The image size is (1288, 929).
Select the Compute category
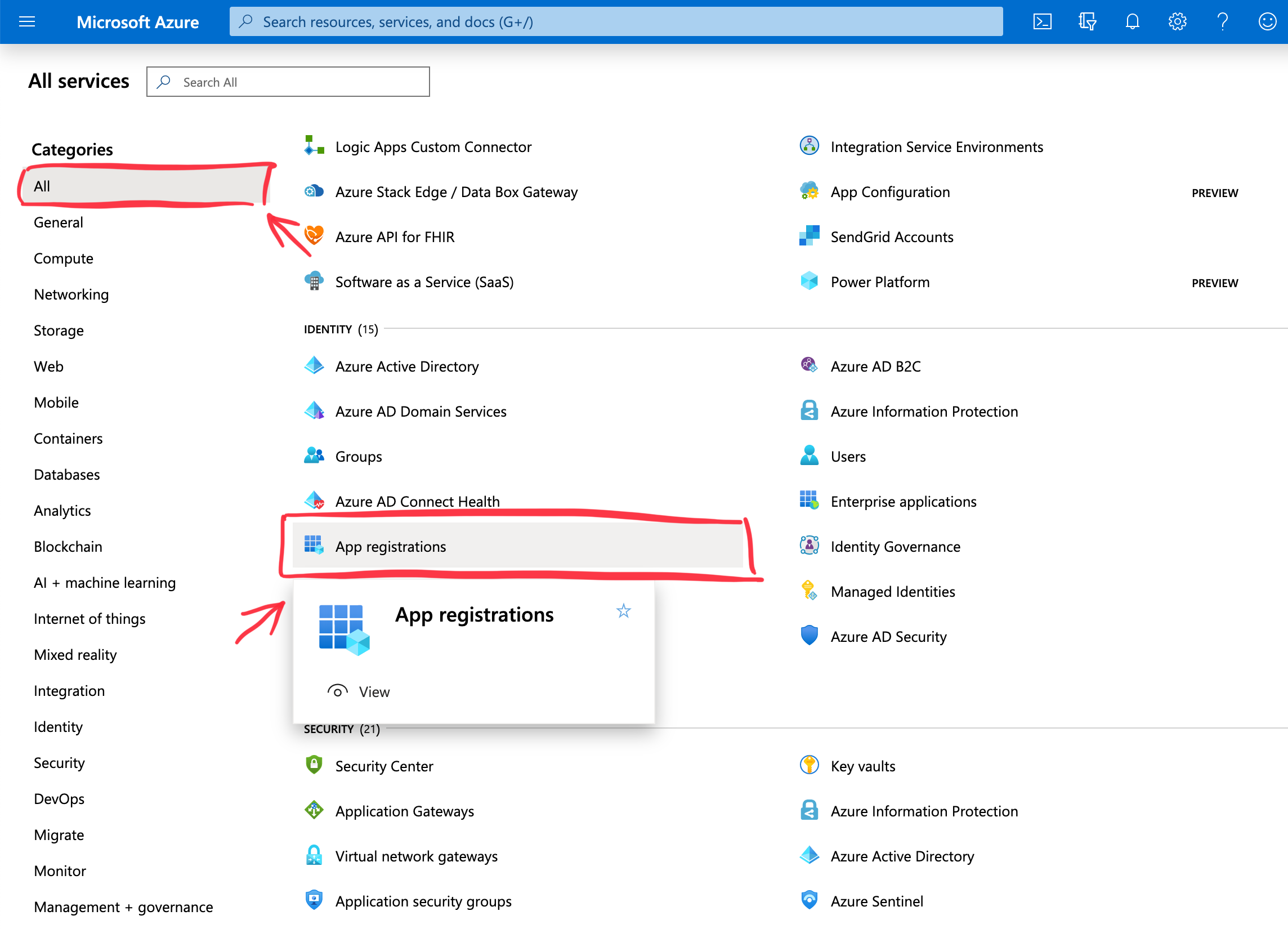[x=64, y=258]
